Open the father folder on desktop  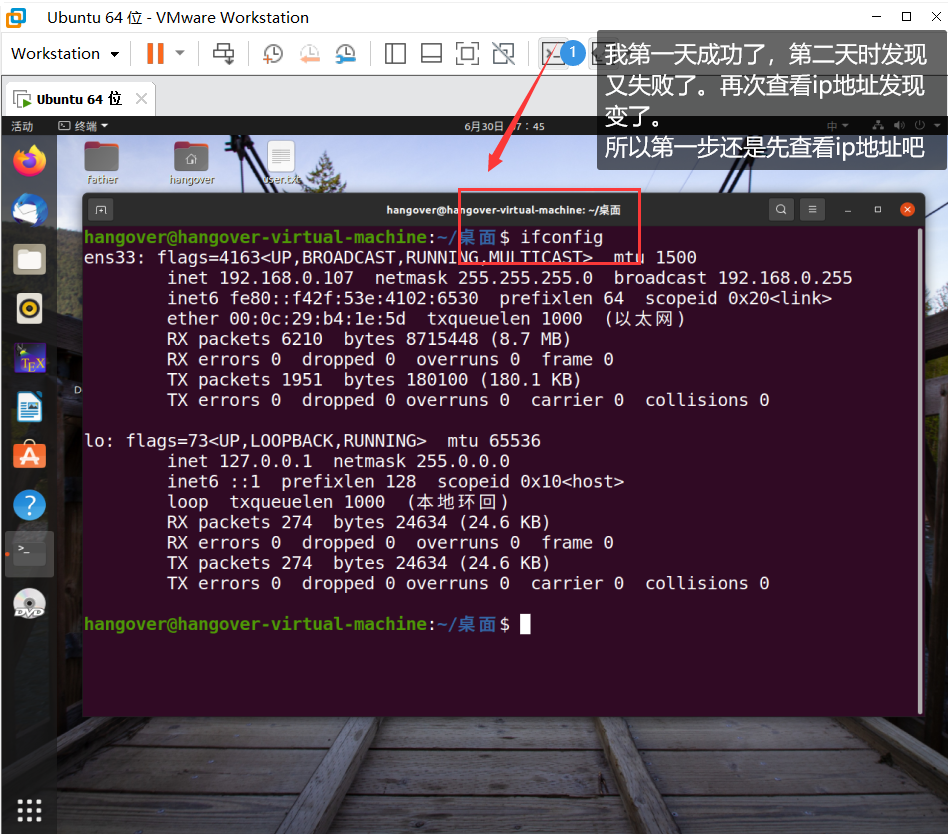pos(102,163)
